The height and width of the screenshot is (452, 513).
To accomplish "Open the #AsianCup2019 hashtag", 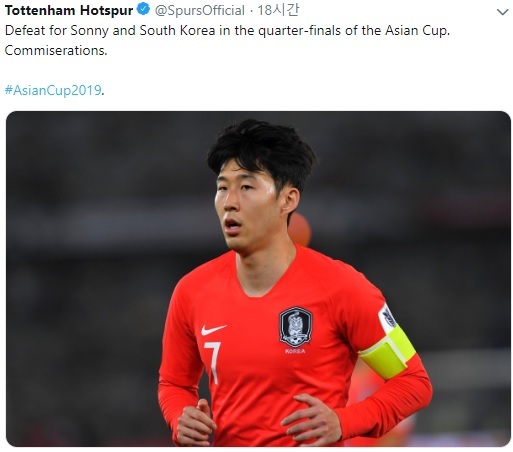I will point(53,90).
